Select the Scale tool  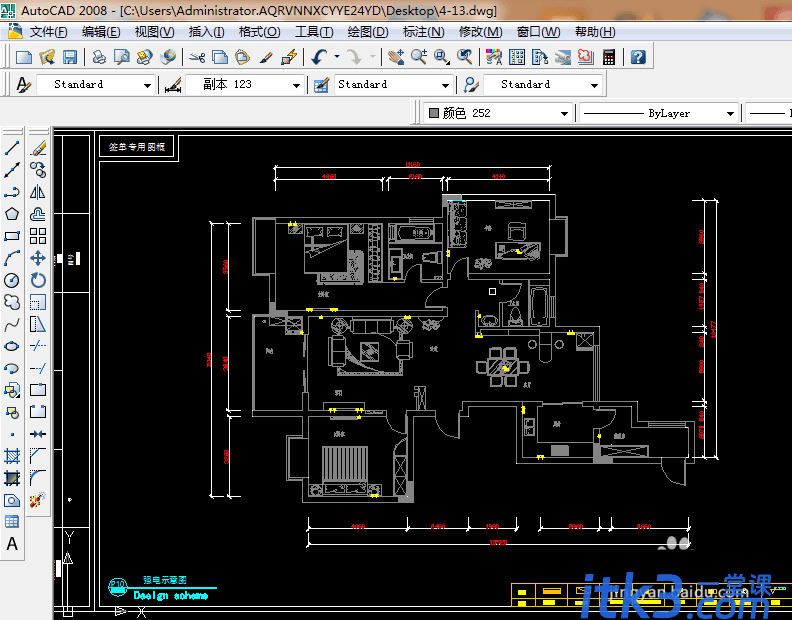coord(38,302)
